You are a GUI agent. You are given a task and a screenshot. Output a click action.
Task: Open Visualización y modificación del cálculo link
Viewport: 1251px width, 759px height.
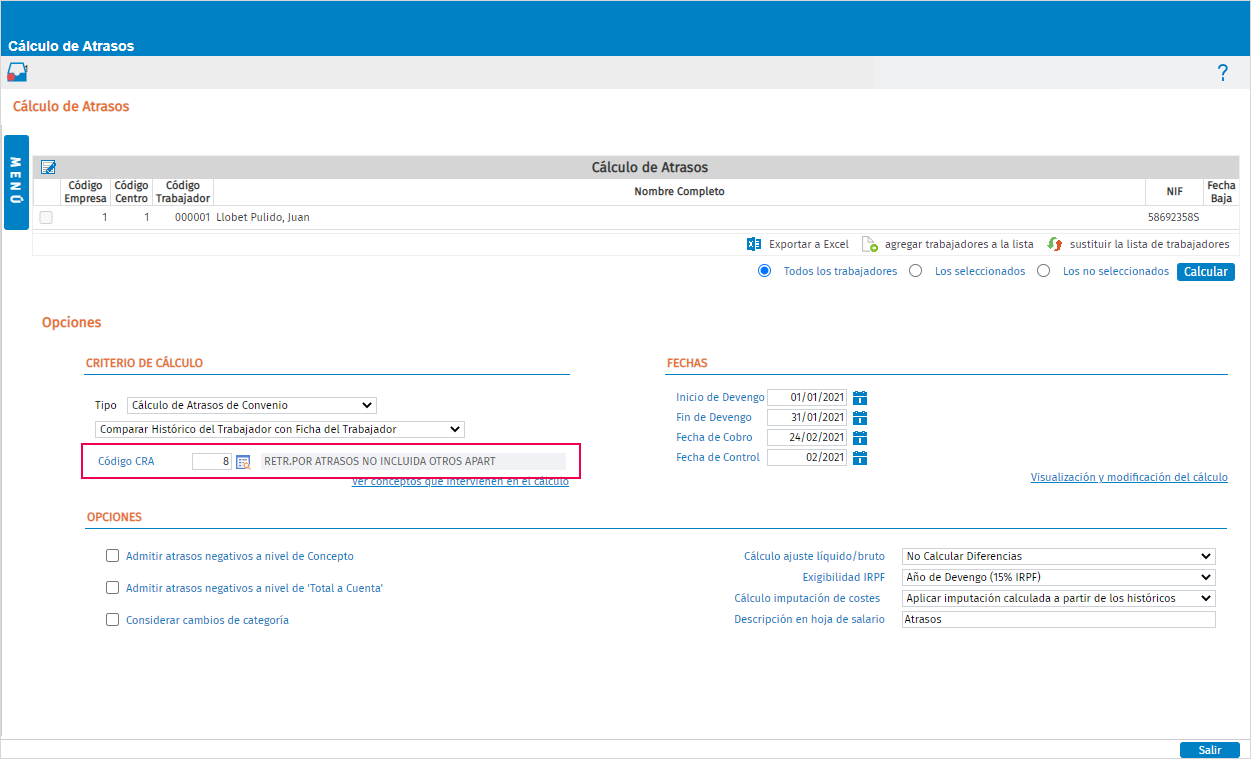pyautogui.click(x=1129, y=477)
